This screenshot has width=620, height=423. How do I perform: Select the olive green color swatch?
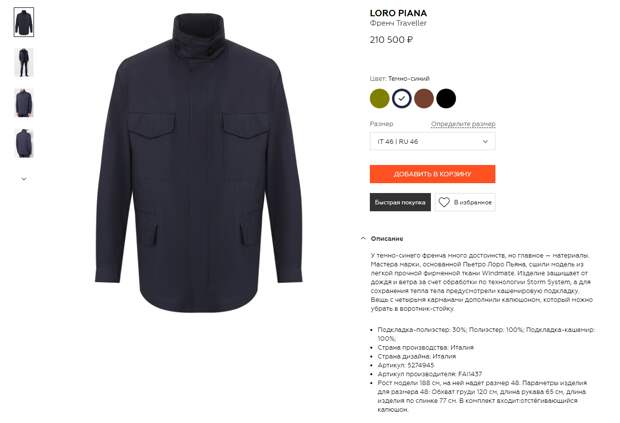click(380, 98)
